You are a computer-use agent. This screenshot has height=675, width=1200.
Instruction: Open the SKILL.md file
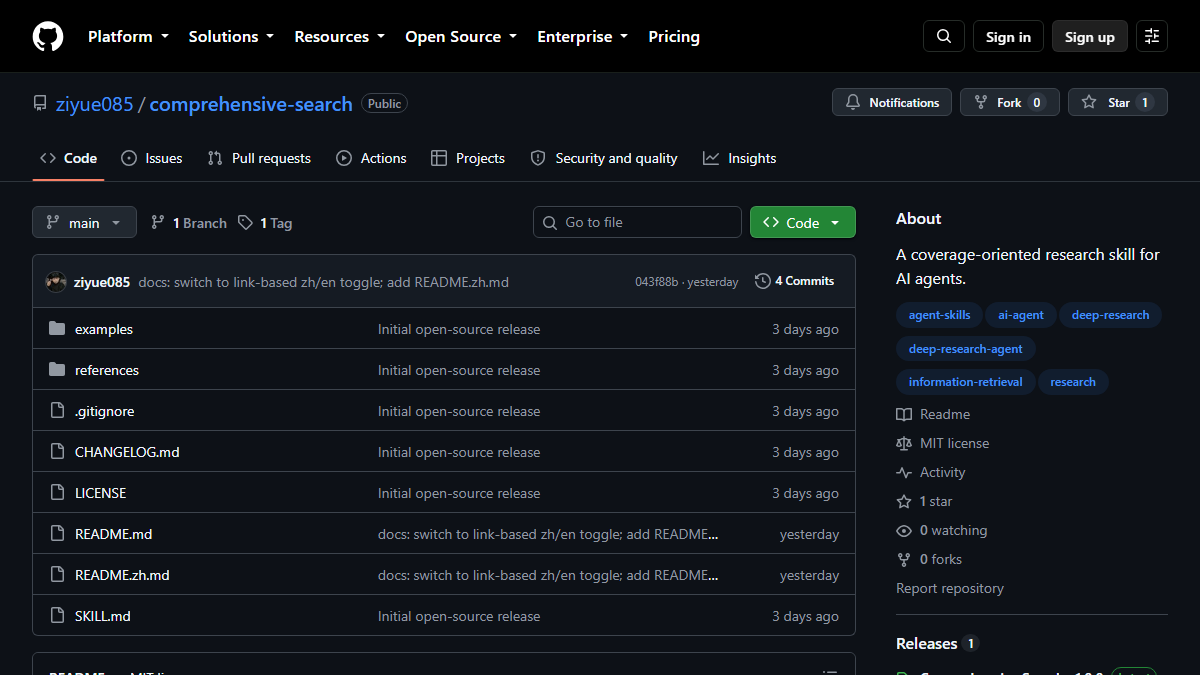pos(103,616)
